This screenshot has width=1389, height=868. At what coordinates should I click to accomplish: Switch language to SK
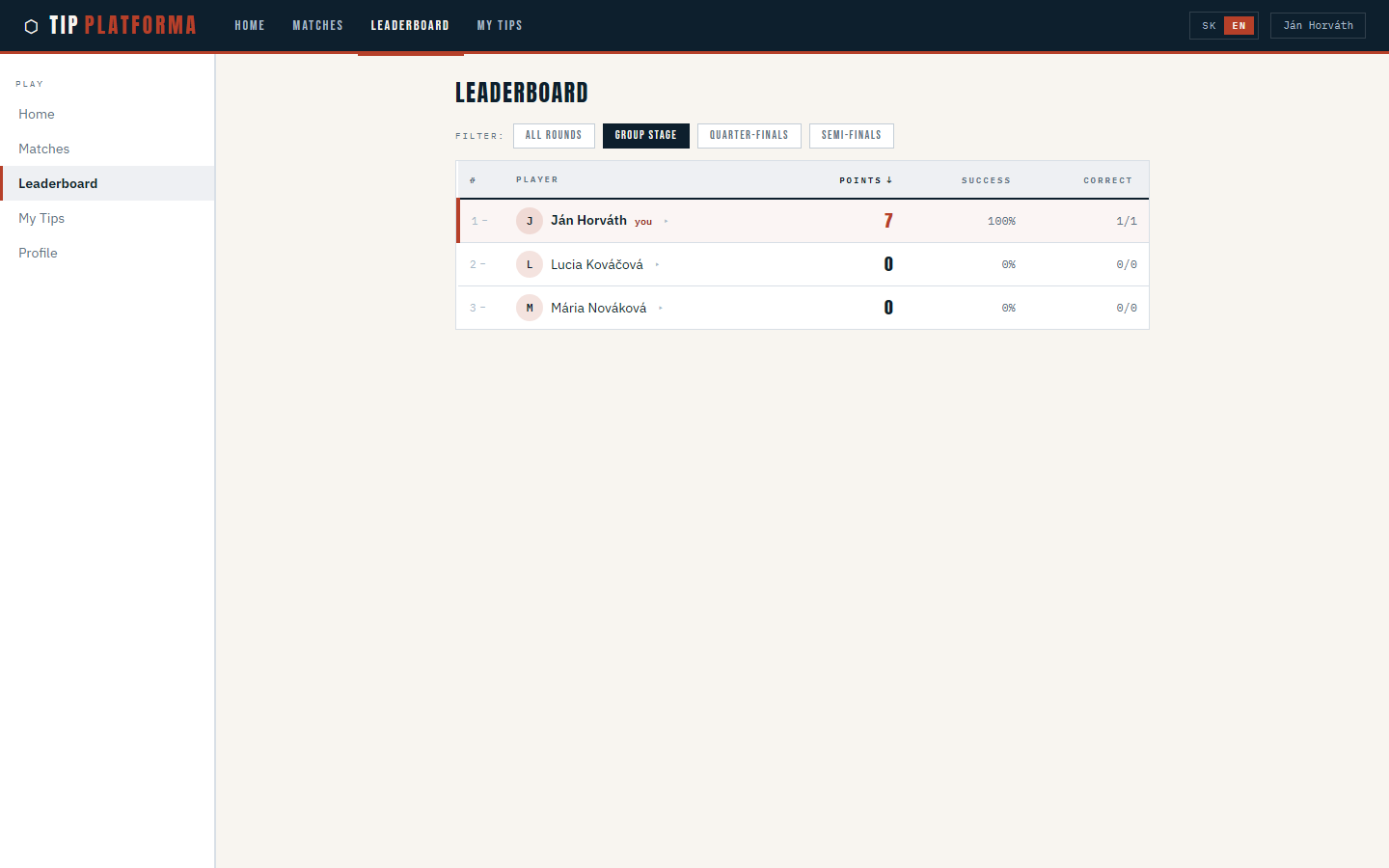point(1209,26)
